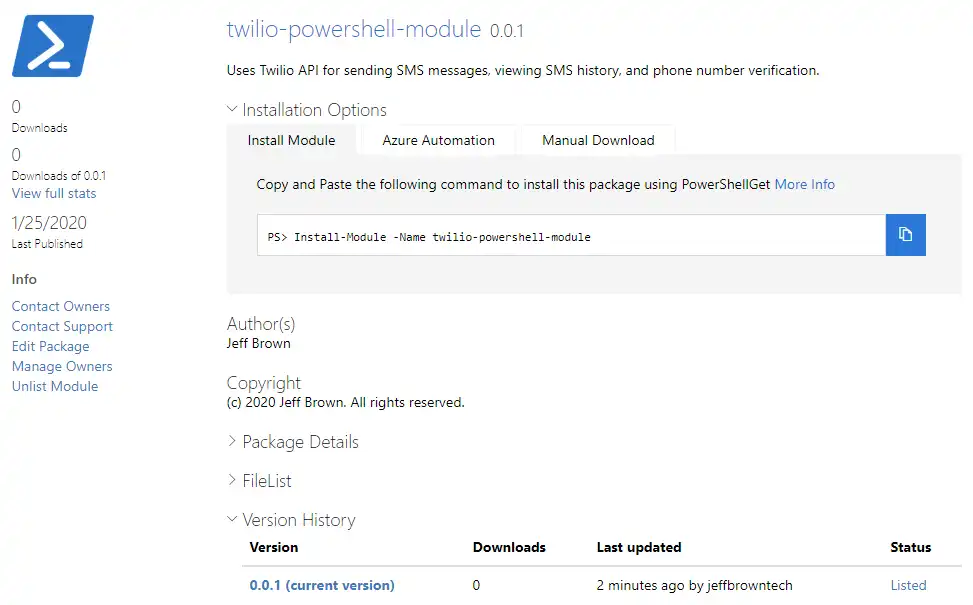This screenshot has height=605, width=973.
Task: Click the PowerShell module logo icon
Action: [x=53, y=46]
